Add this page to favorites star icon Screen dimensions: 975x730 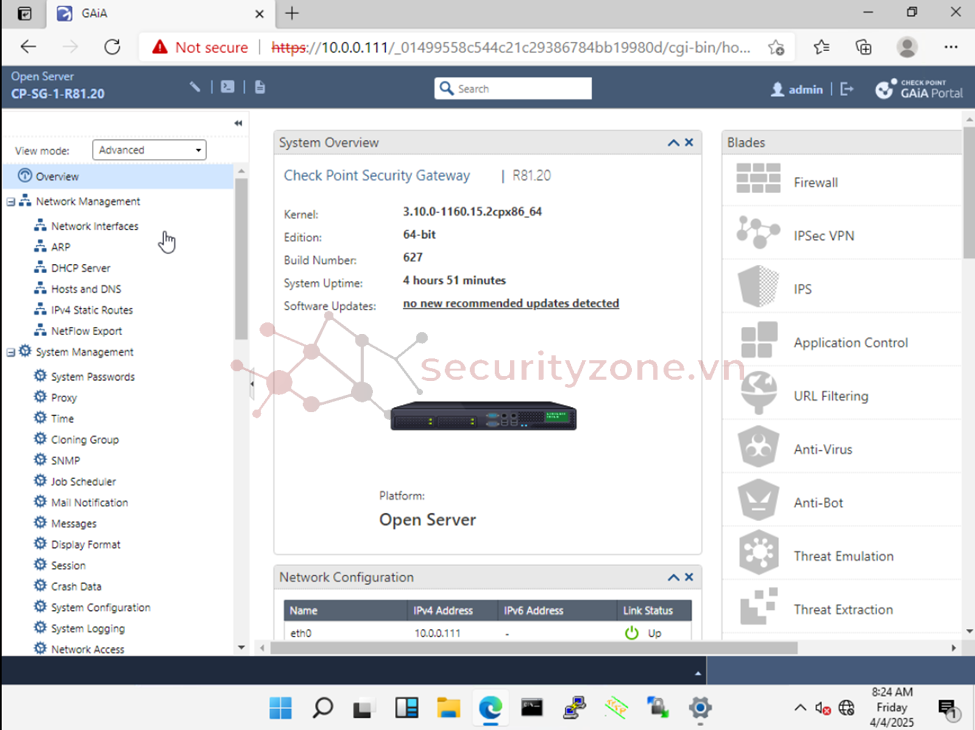pyautogui.click(x=776, y=47)
